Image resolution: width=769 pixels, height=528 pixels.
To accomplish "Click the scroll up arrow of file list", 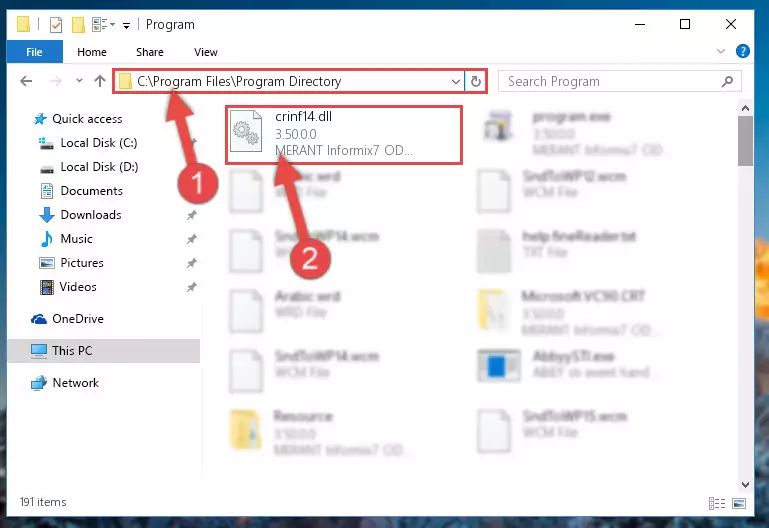I will (x=745, y=108).
